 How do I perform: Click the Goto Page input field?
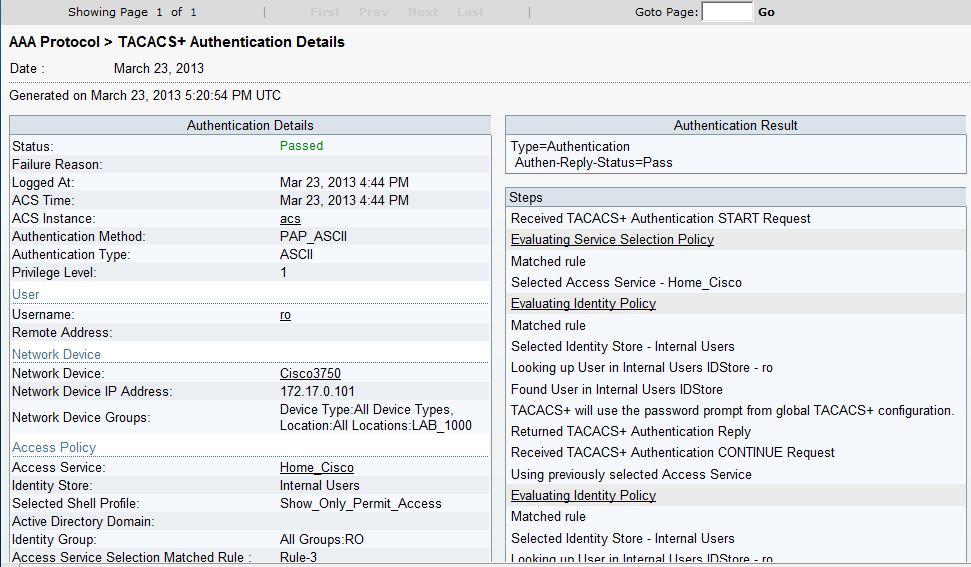[727, 12]
